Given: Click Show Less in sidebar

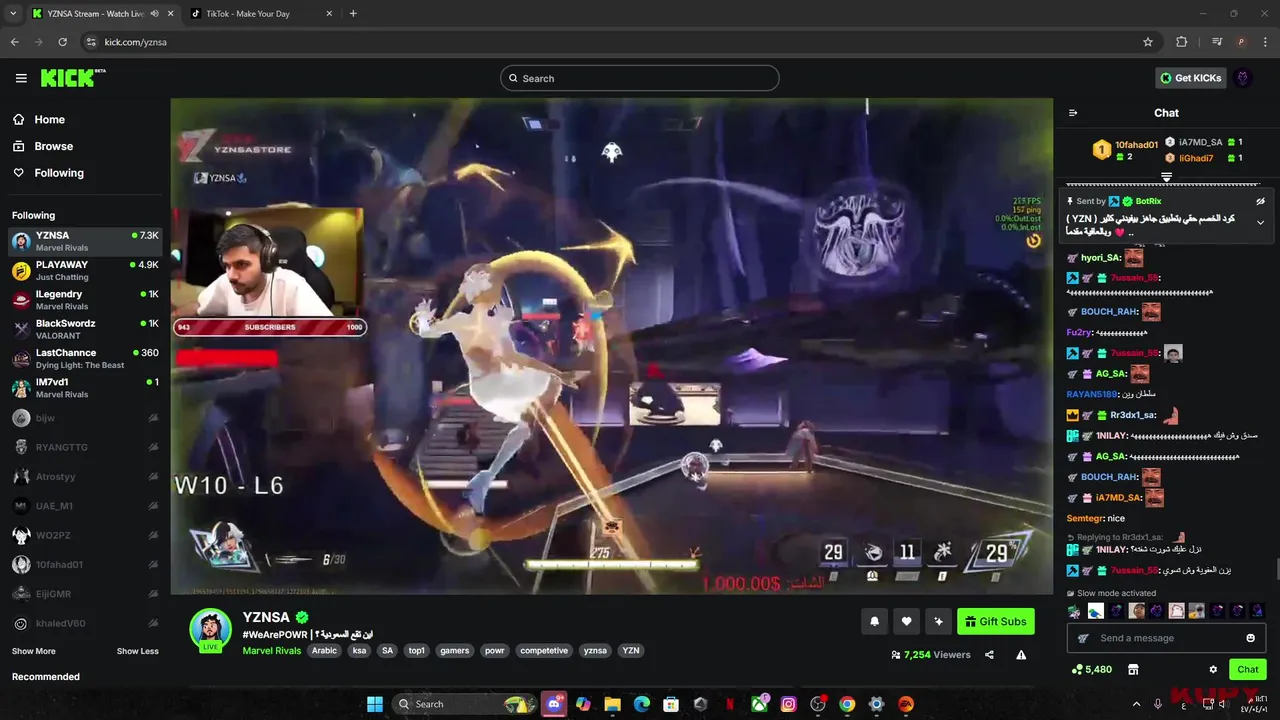Looking at the screenshot, I should point(137,651).
